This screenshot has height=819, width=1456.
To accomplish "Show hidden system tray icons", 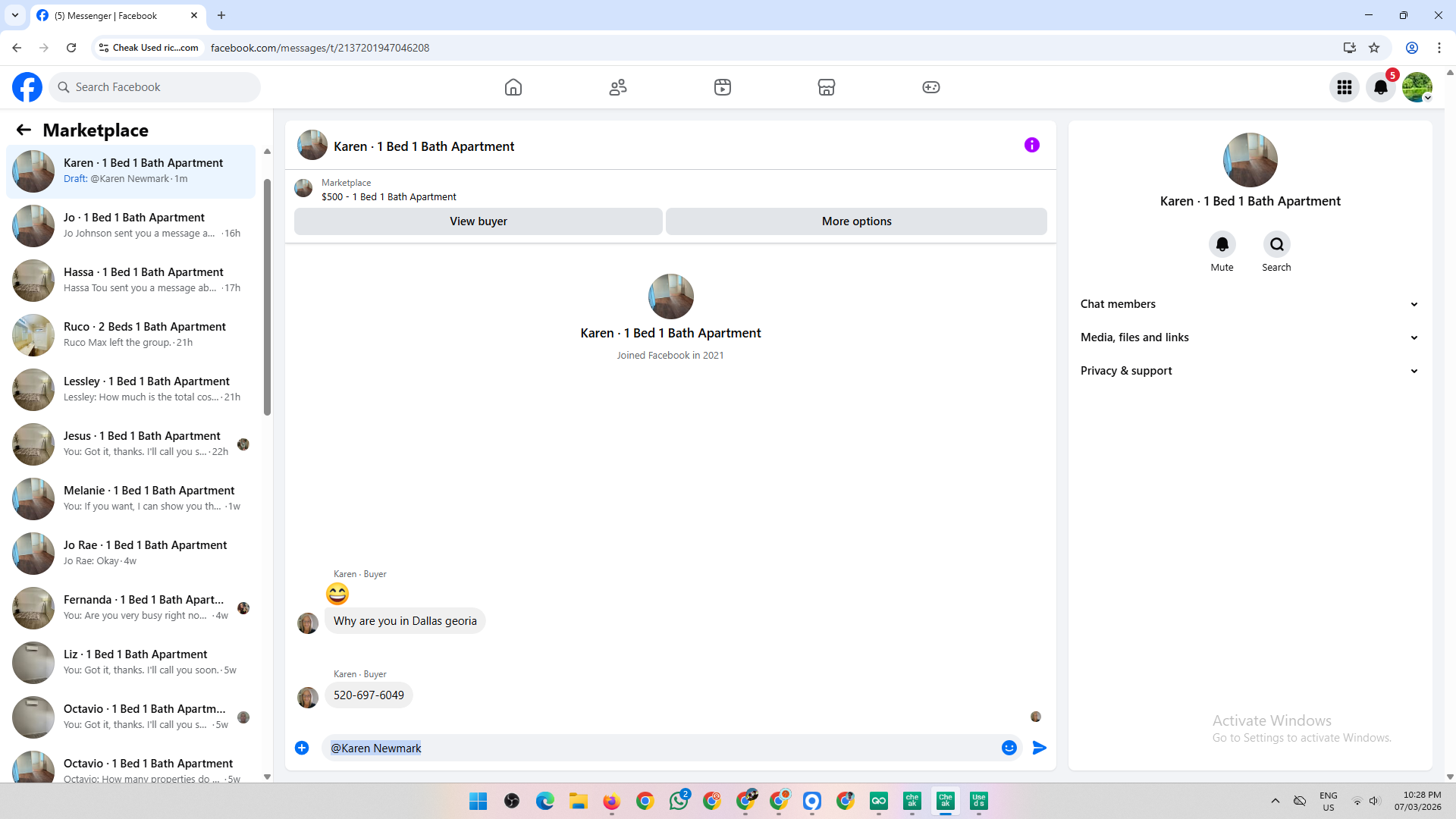I will 1276,801.
